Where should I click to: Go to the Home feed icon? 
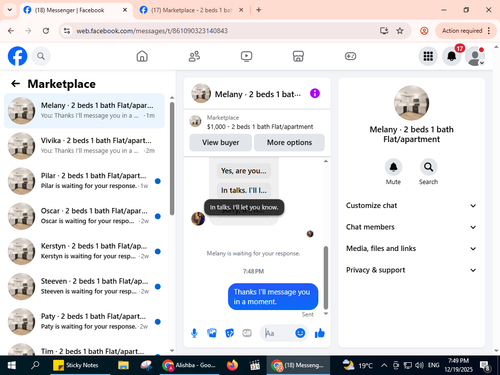[142, 56]
